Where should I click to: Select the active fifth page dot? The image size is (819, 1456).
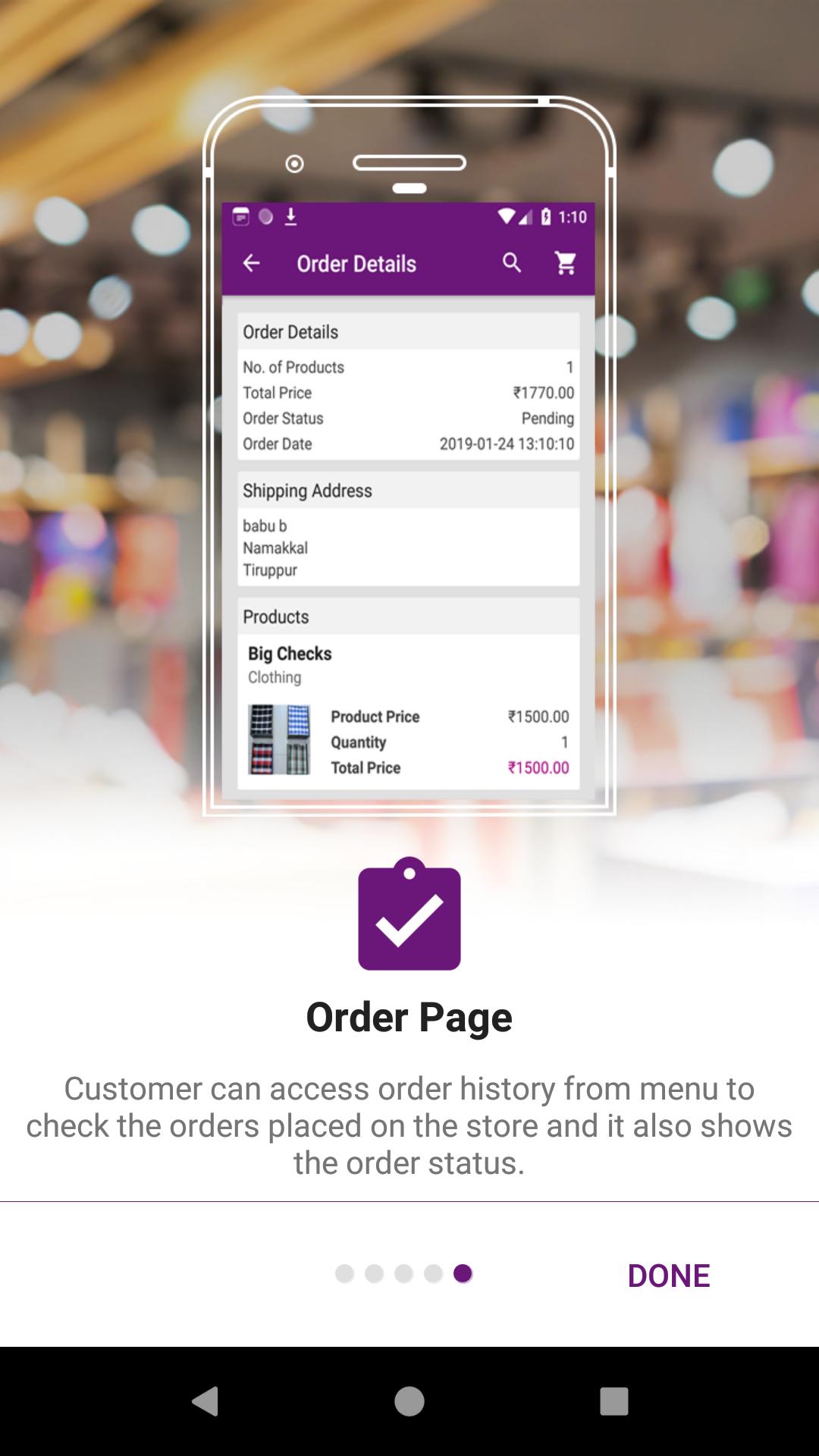point(463,1273)
